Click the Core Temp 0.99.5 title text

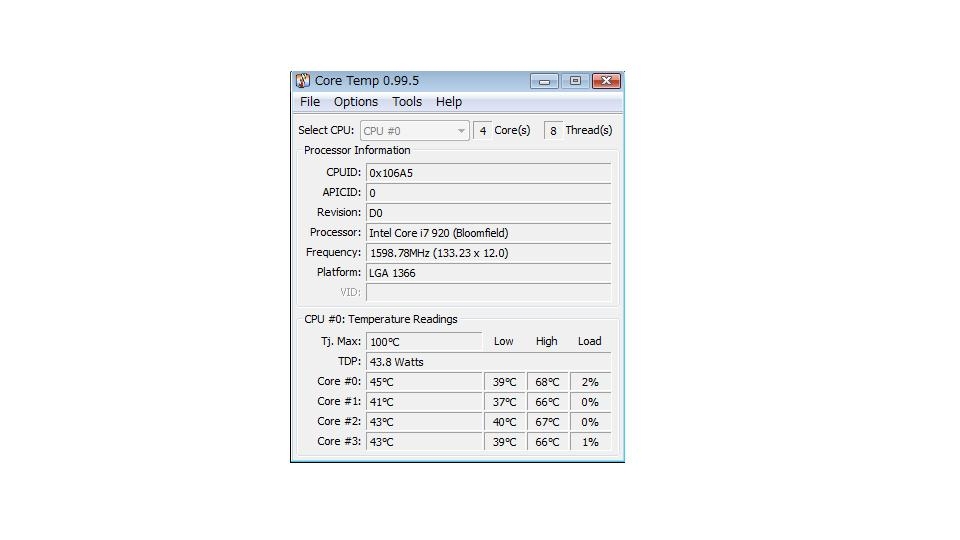click(367, 81)
